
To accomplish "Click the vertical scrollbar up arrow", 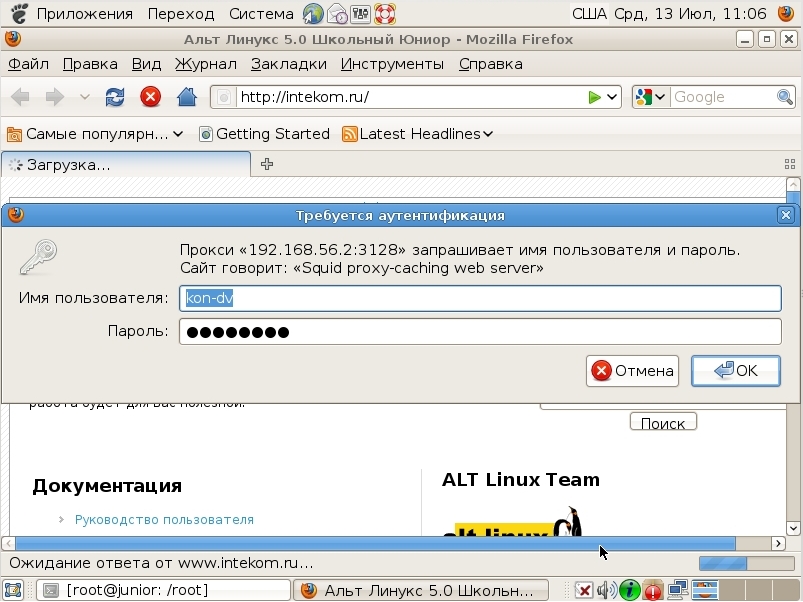I will (x=793, y=184).
